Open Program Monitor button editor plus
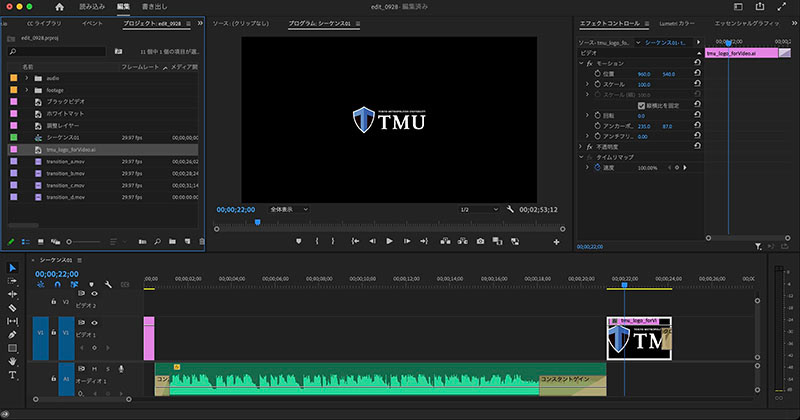 556,242
